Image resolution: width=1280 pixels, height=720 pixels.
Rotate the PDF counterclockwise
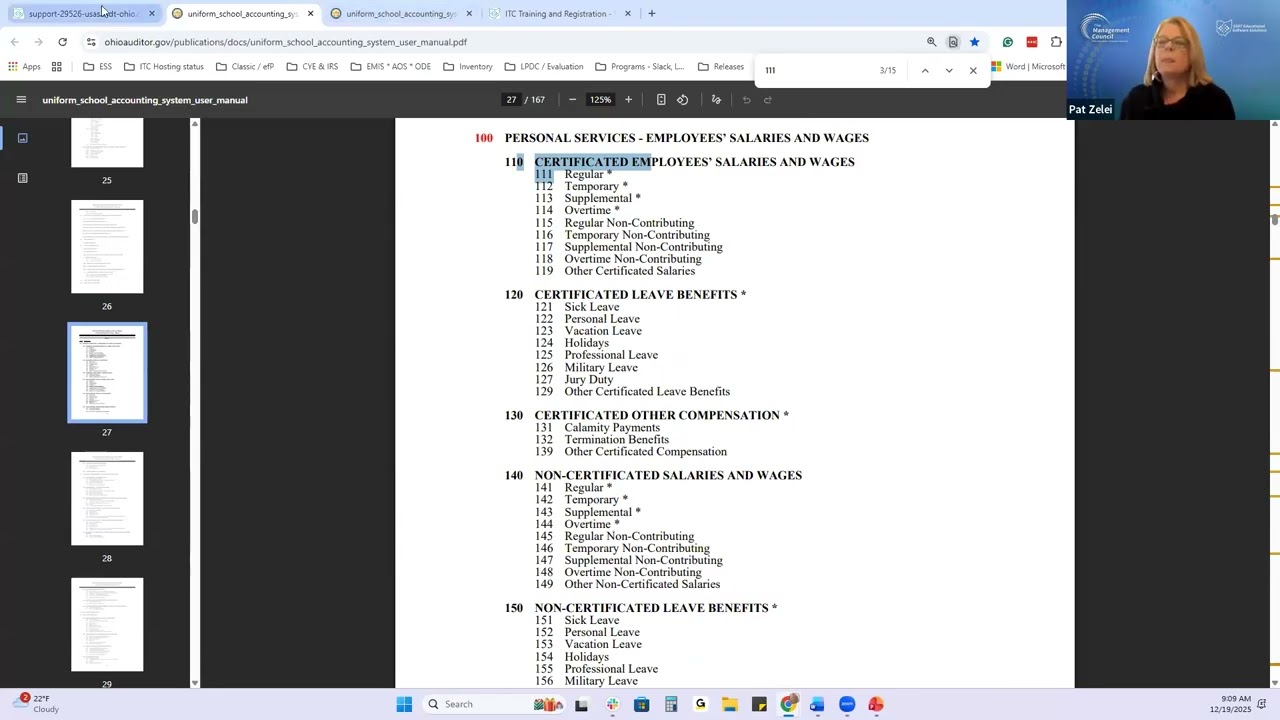pyautogui.click(x=683, y=100)
